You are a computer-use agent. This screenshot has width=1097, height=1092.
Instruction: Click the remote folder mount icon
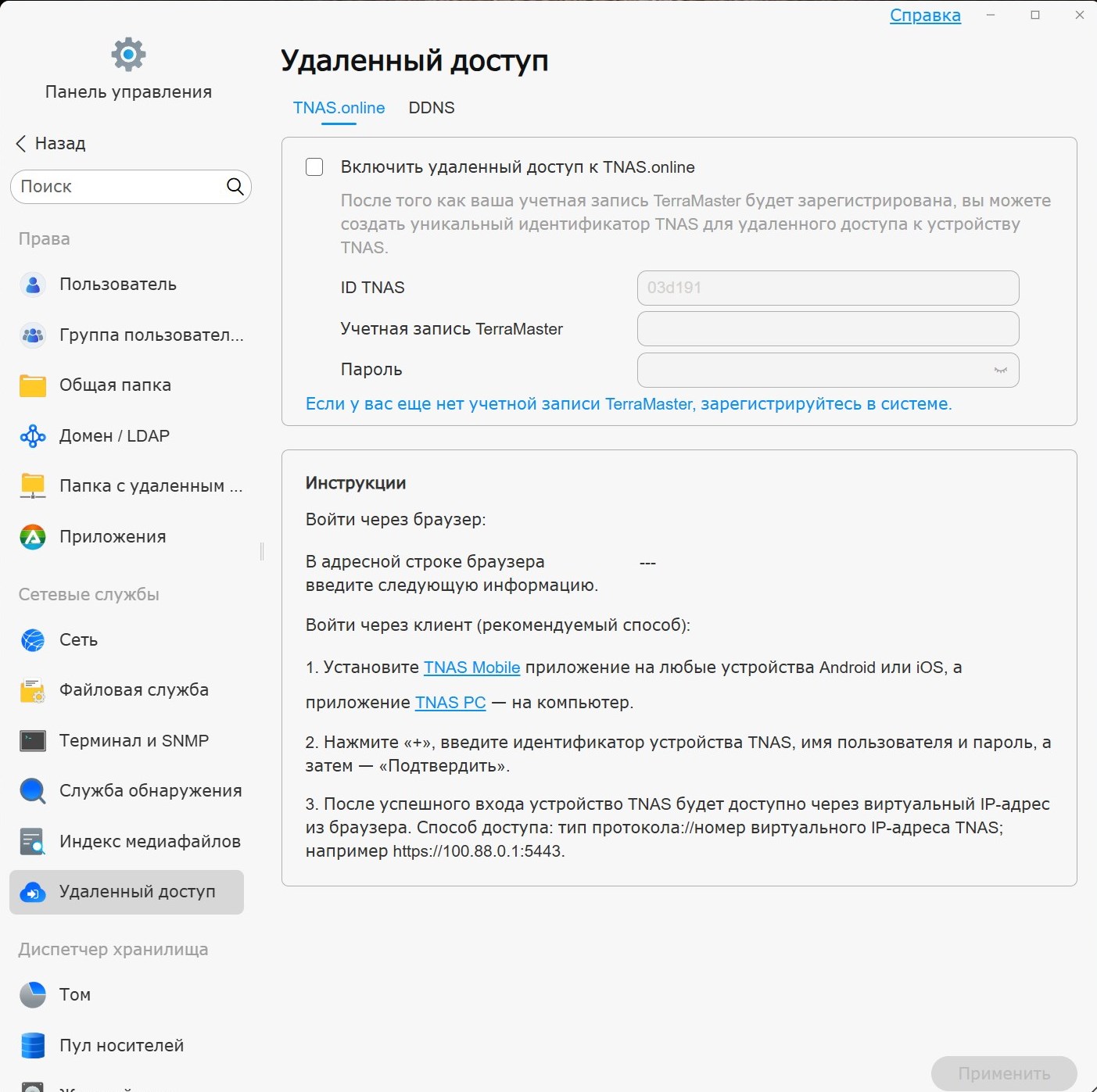point(33,486)
